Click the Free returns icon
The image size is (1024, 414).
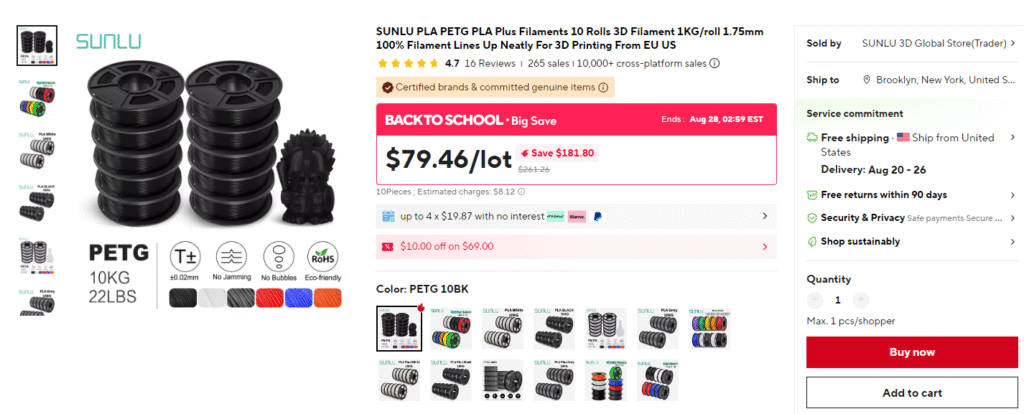pos(812,195)
